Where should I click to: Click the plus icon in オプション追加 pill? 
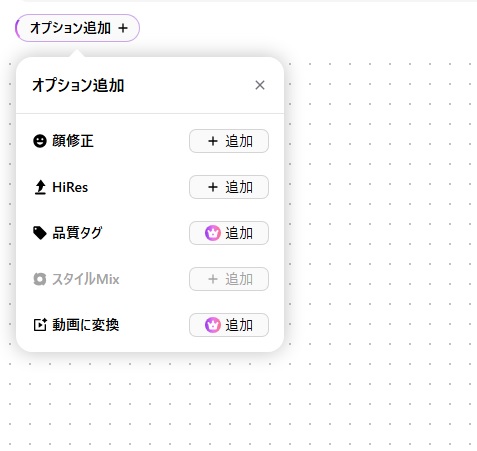click(123, 28)
